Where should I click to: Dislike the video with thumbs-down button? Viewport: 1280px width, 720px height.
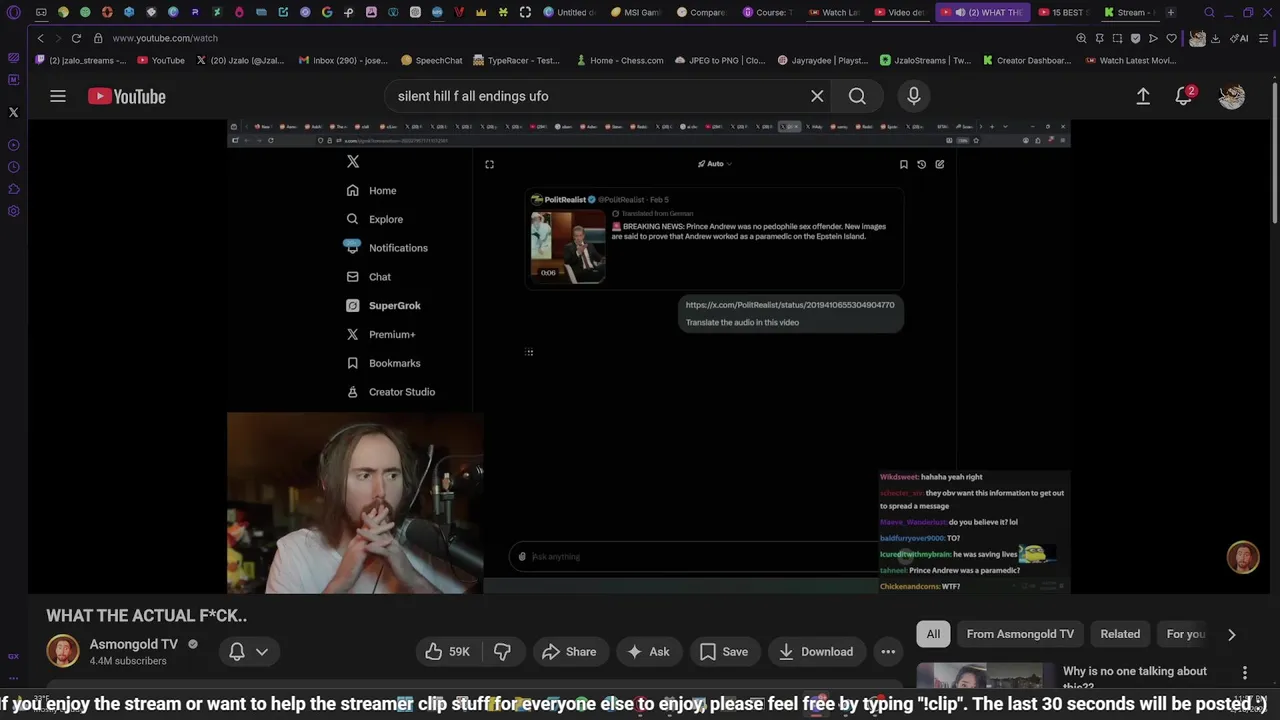coord(502,651)
